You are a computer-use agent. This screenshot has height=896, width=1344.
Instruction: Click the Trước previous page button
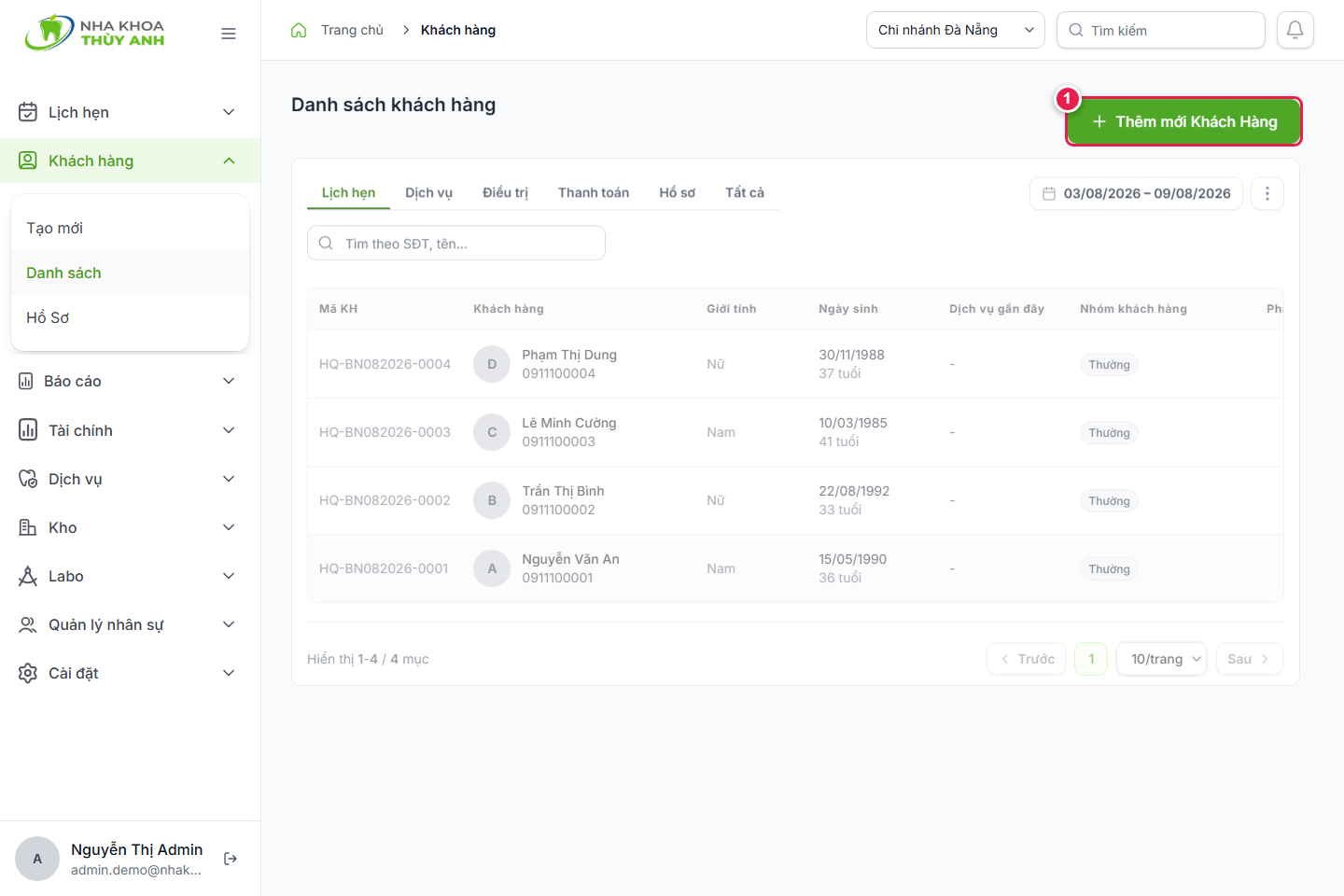[1027, 659]
